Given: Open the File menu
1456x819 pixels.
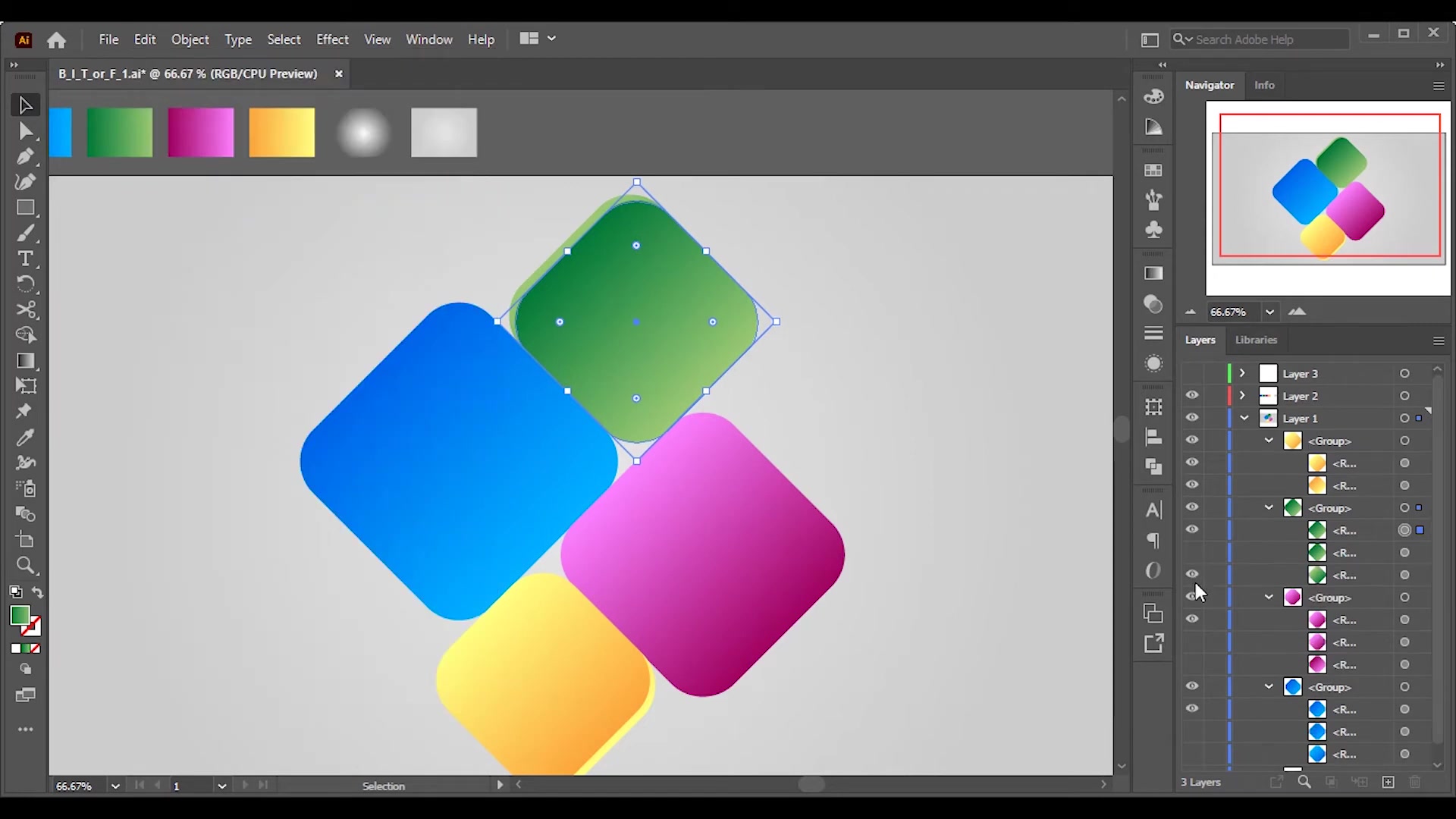Looking at the screenshot, I should 108,39.
